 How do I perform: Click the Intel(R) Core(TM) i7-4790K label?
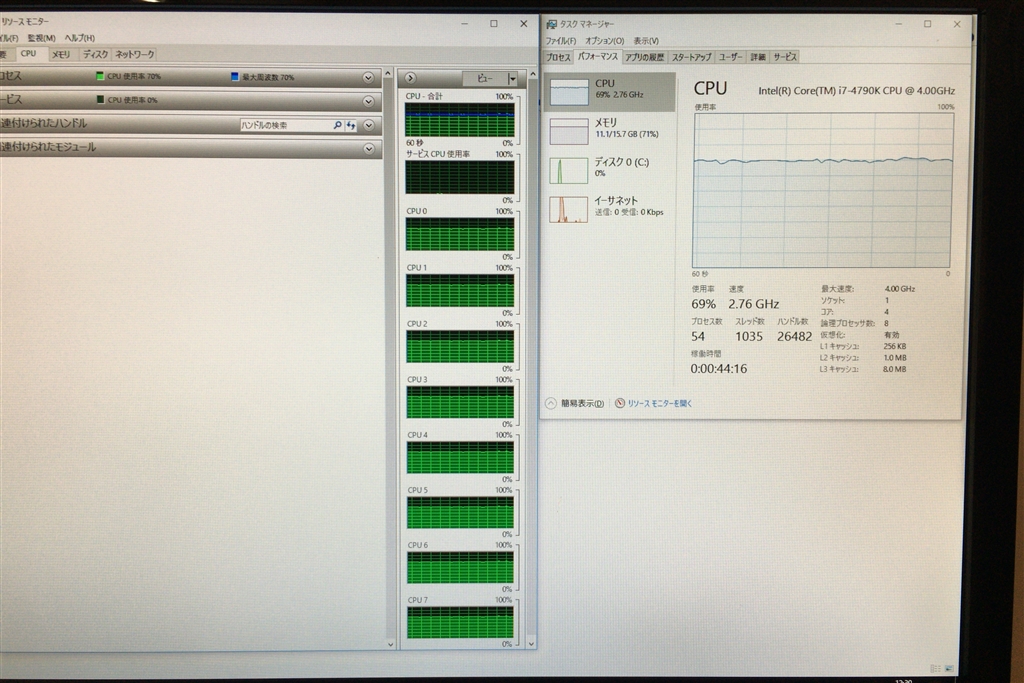click(x=856, y=91)
